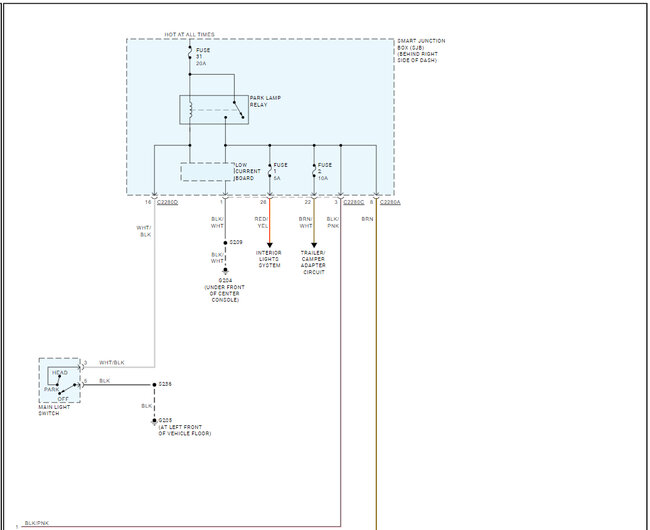Select the LOW CURRENT BOARD label

point(247,172)
